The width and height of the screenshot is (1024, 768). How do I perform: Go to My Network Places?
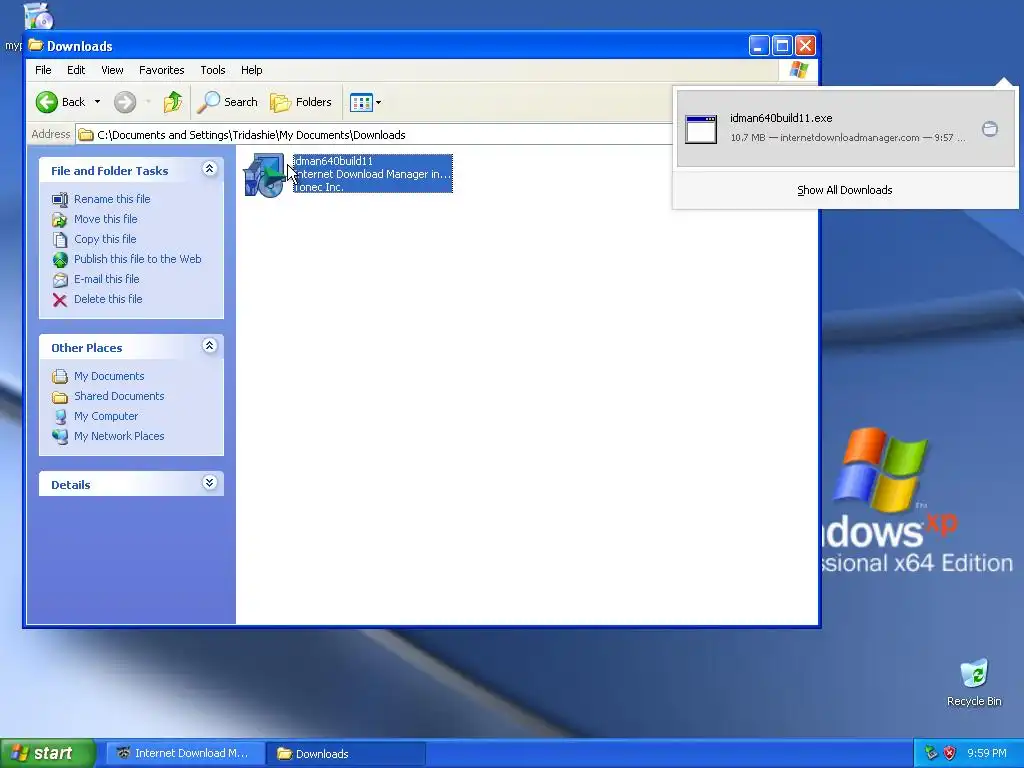coord(119,436)
